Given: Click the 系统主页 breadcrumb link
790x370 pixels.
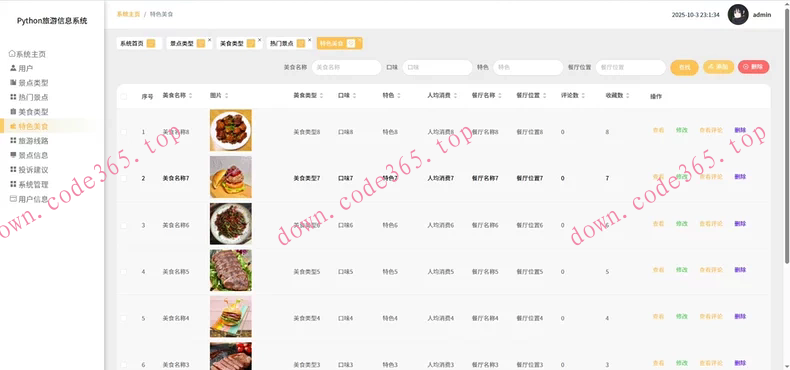Looking at the screenshot, I should (x=128, y=15).
